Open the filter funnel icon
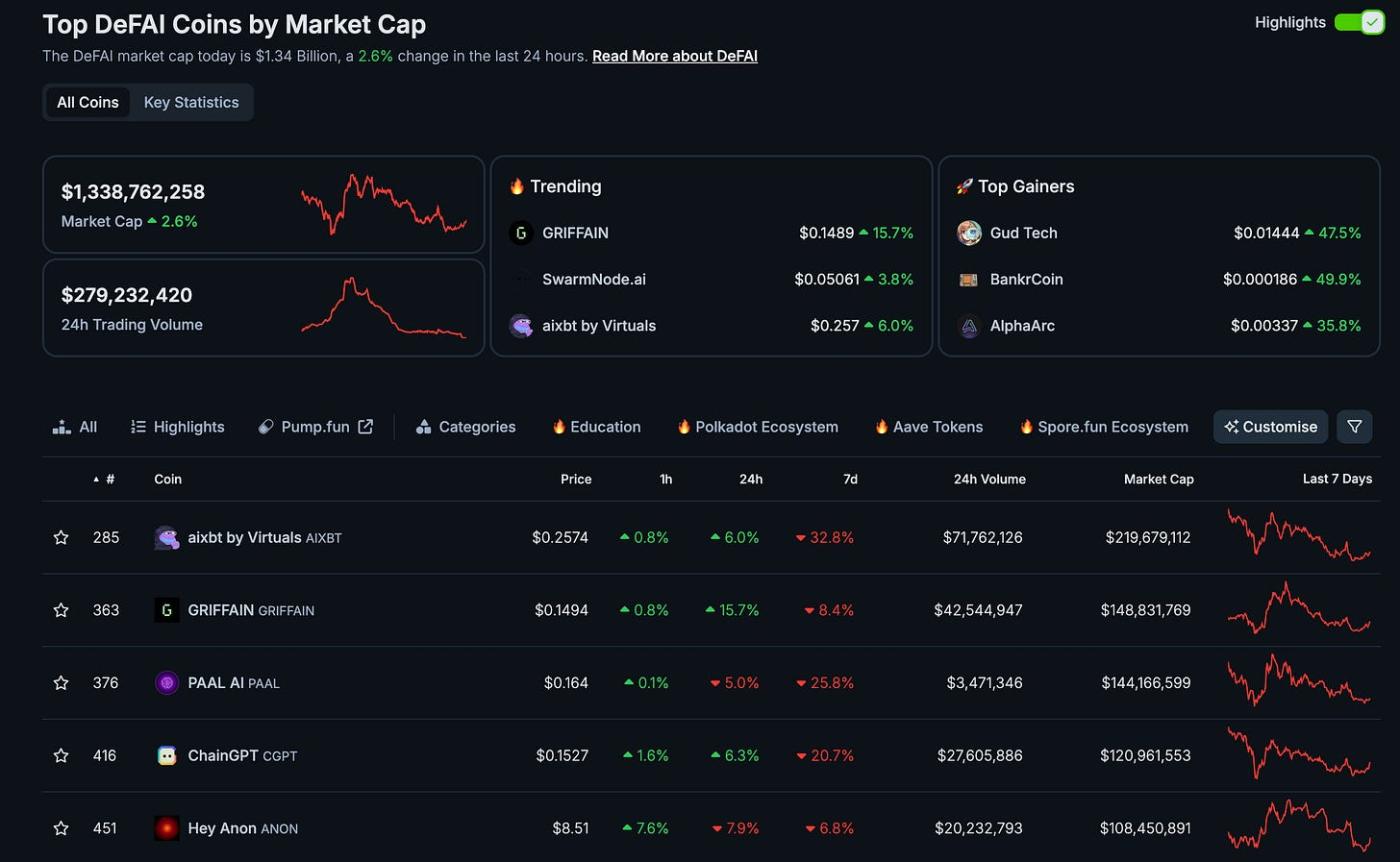This screenshot has width=1400, height=862. (x=1354, y=427)
